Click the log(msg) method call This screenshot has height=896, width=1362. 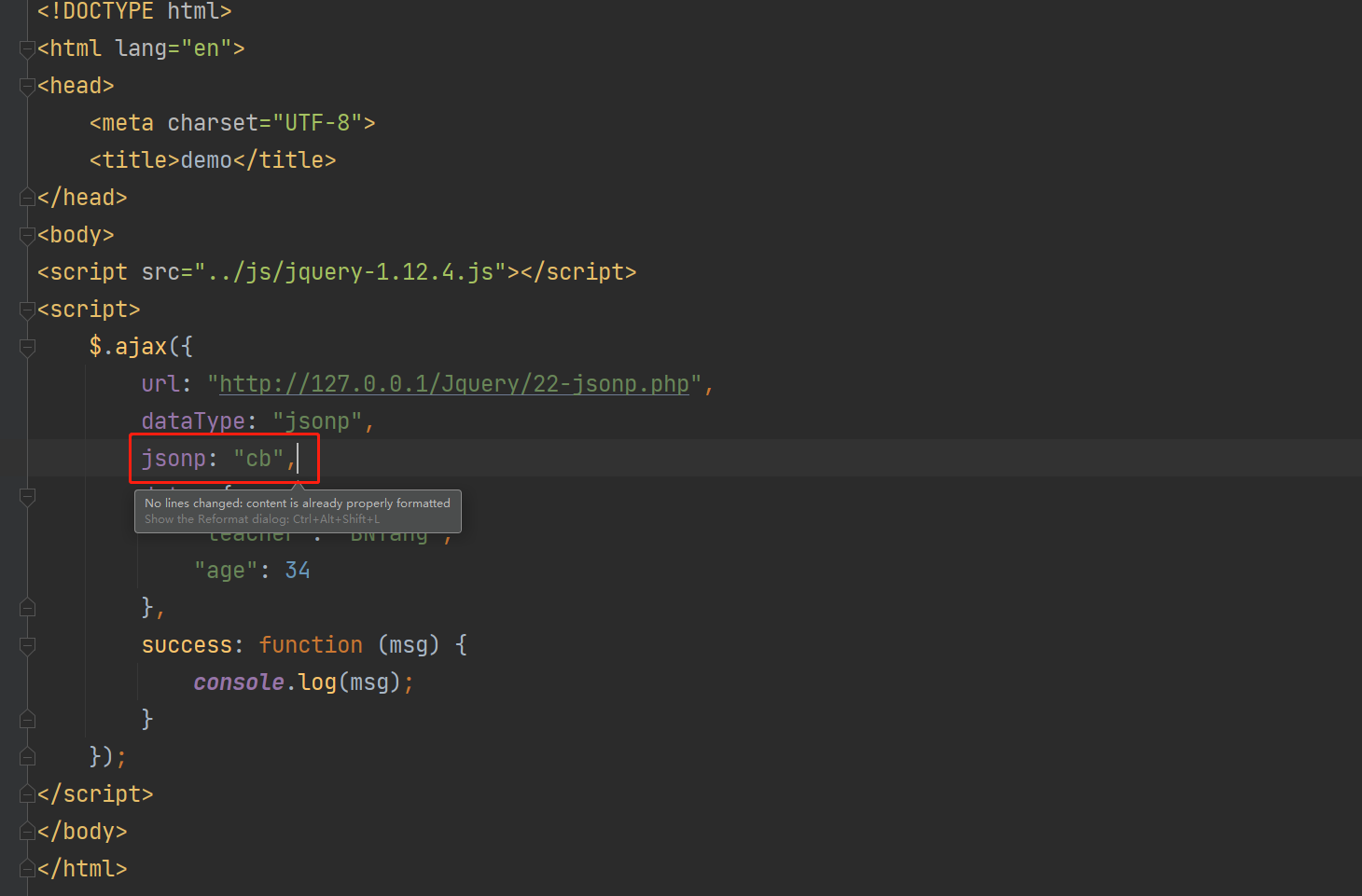coord(350,682)
